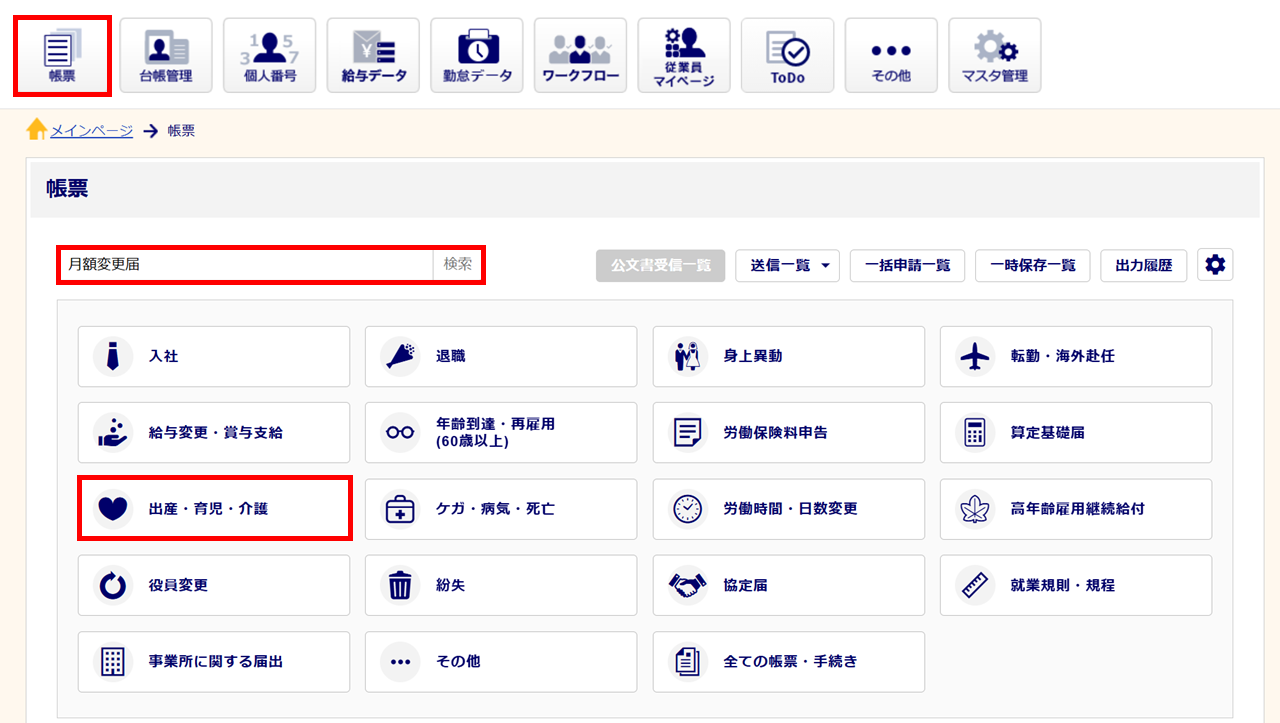Select 年齢到達・再雇用 (60歳以上) tile

coord(501,433)
